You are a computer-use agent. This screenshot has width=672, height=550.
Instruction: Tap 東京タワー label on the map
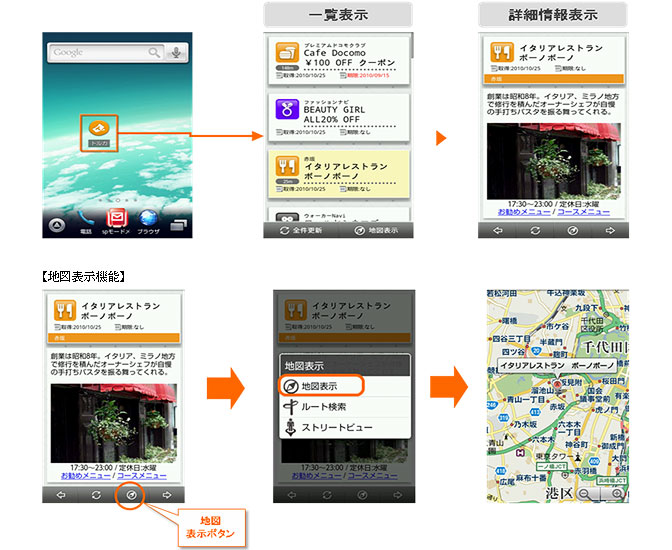click(554, 457)
